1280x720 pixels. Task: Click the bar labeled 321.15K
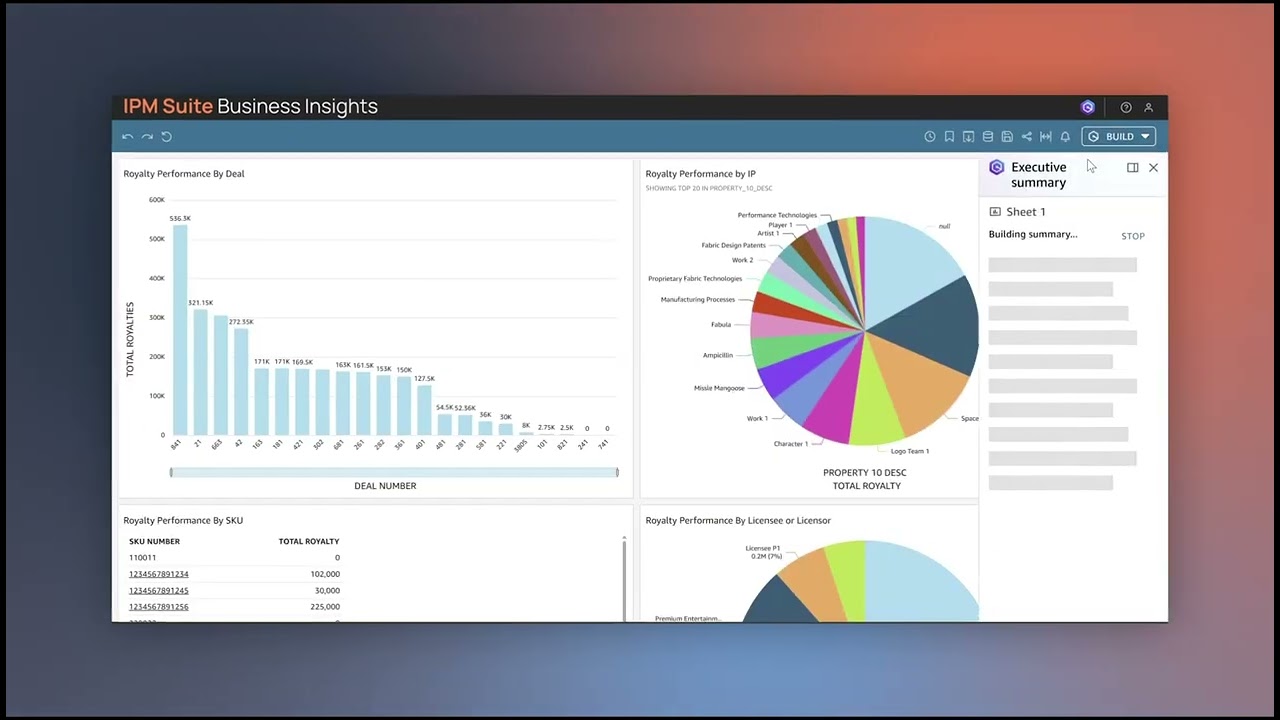point(200,372)
